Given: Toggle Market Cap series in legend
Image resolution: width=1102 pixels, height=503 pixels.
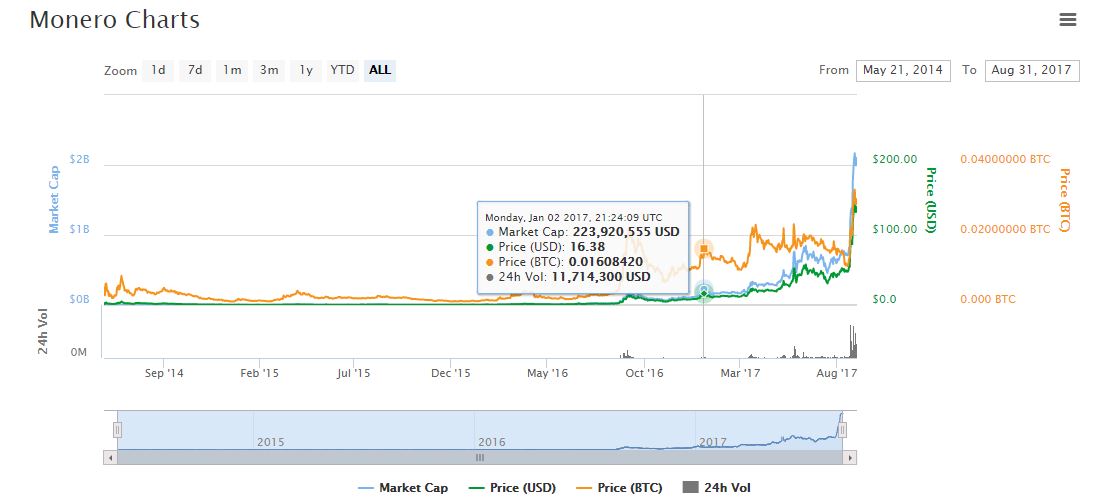Looking at the screenshot, I should click(x=403, y=488).
